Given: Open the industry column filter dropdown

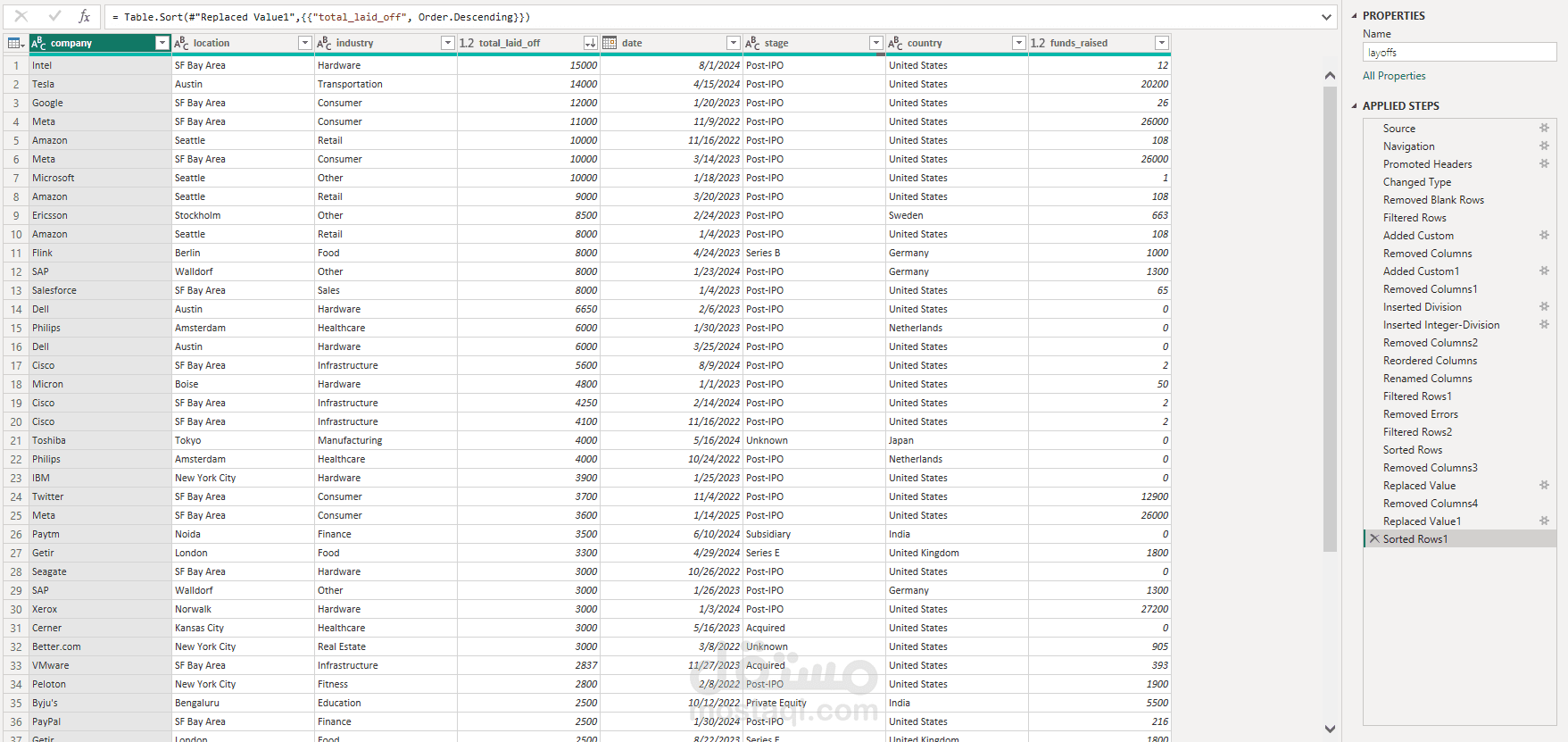Looking at the screenshot, I should click(x=447, y=43).
